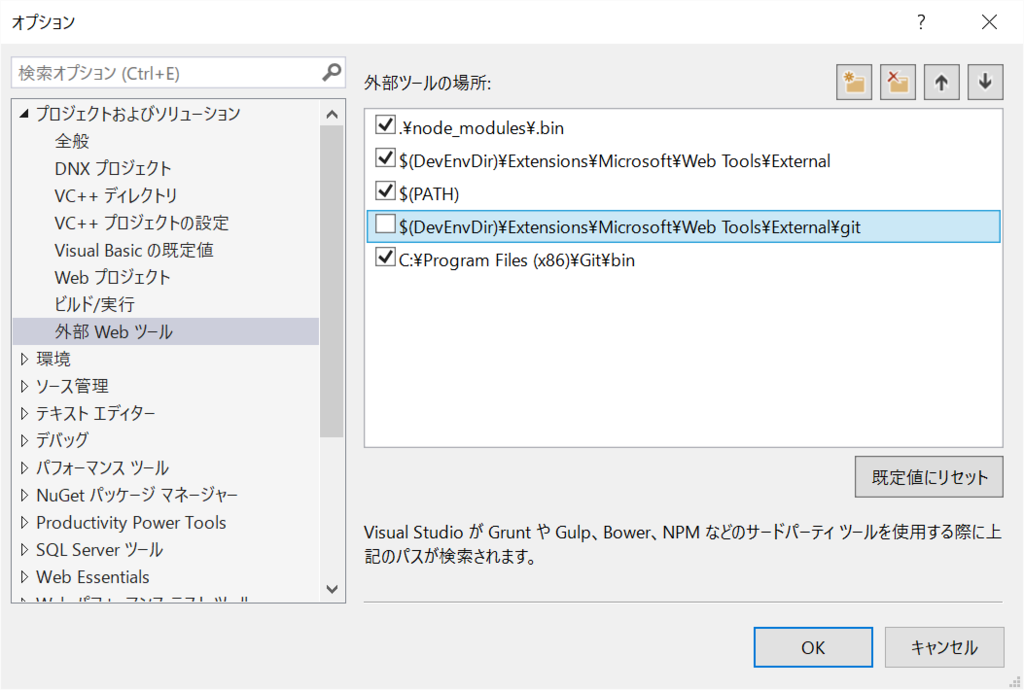Screen dimensions: 1024x690
Task: Select the 全般 tree item
Action: [72, 141]
